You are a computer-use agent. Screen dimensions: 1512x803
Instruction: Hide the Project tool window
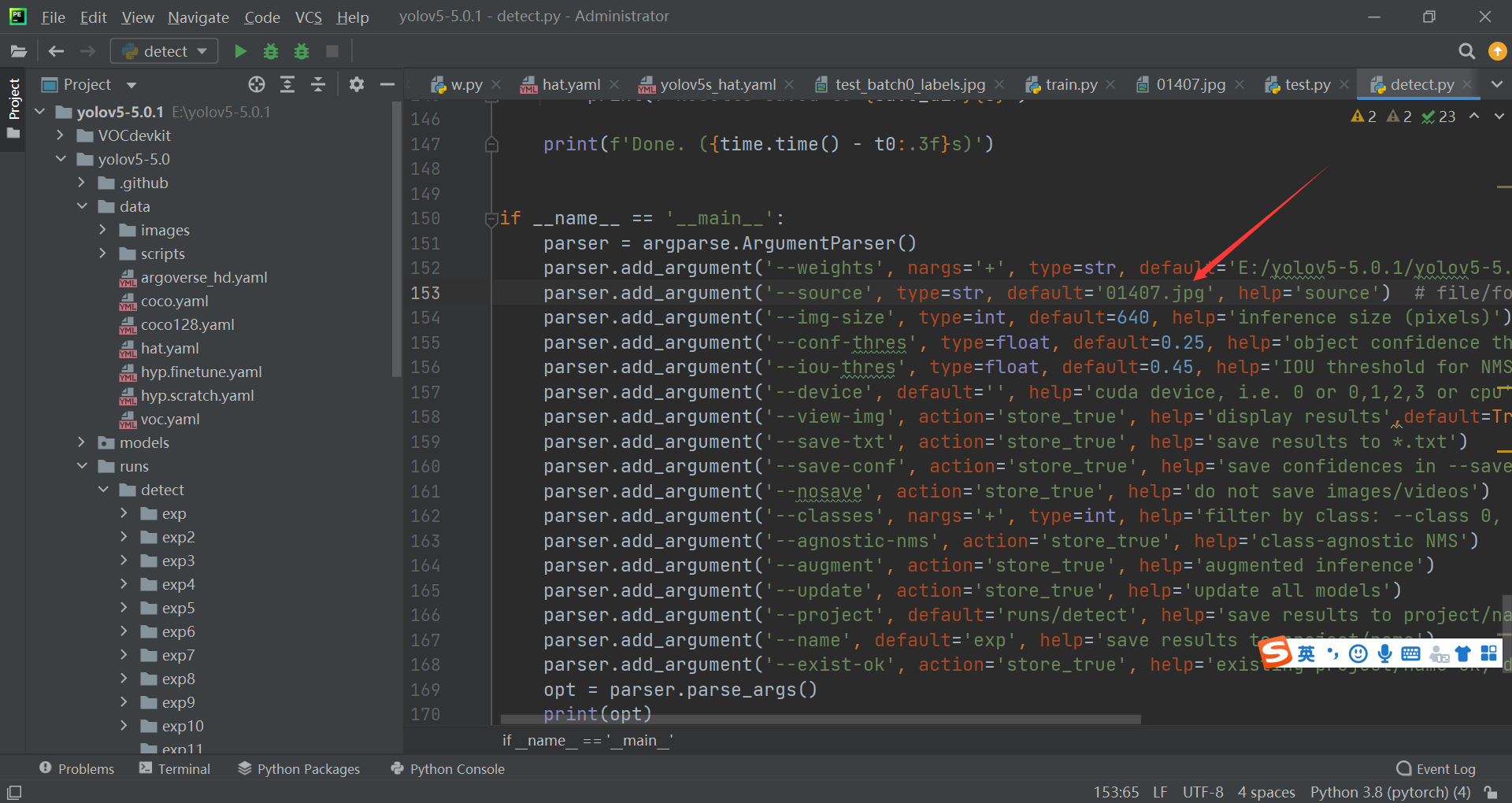pos(387,84)
